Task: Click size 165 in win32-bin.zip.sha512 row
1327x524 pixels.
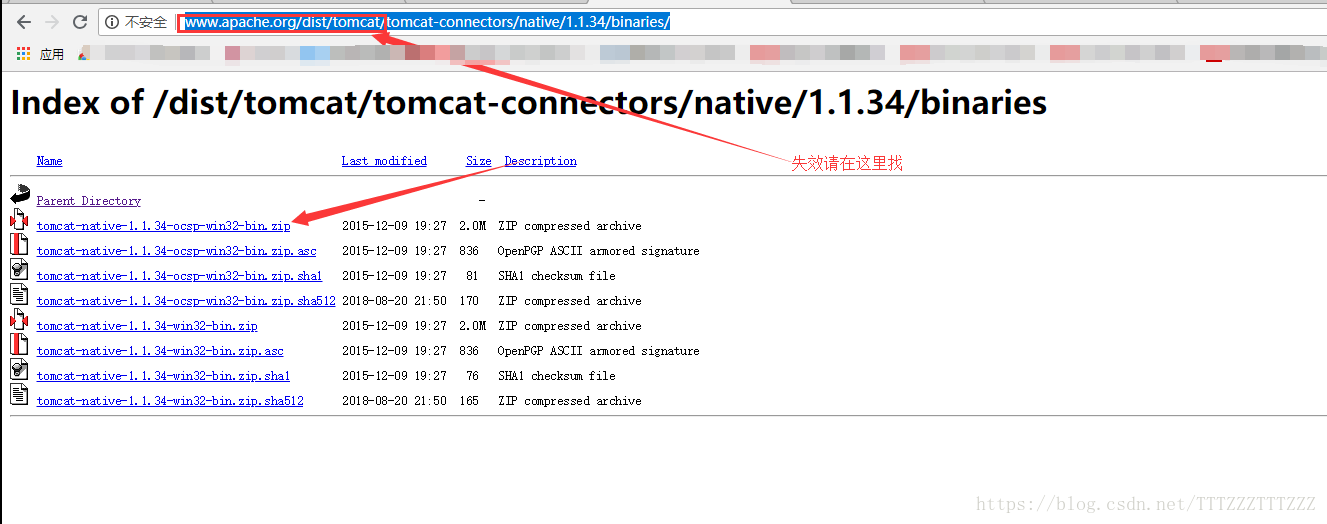Action: (x=469, y=401)
